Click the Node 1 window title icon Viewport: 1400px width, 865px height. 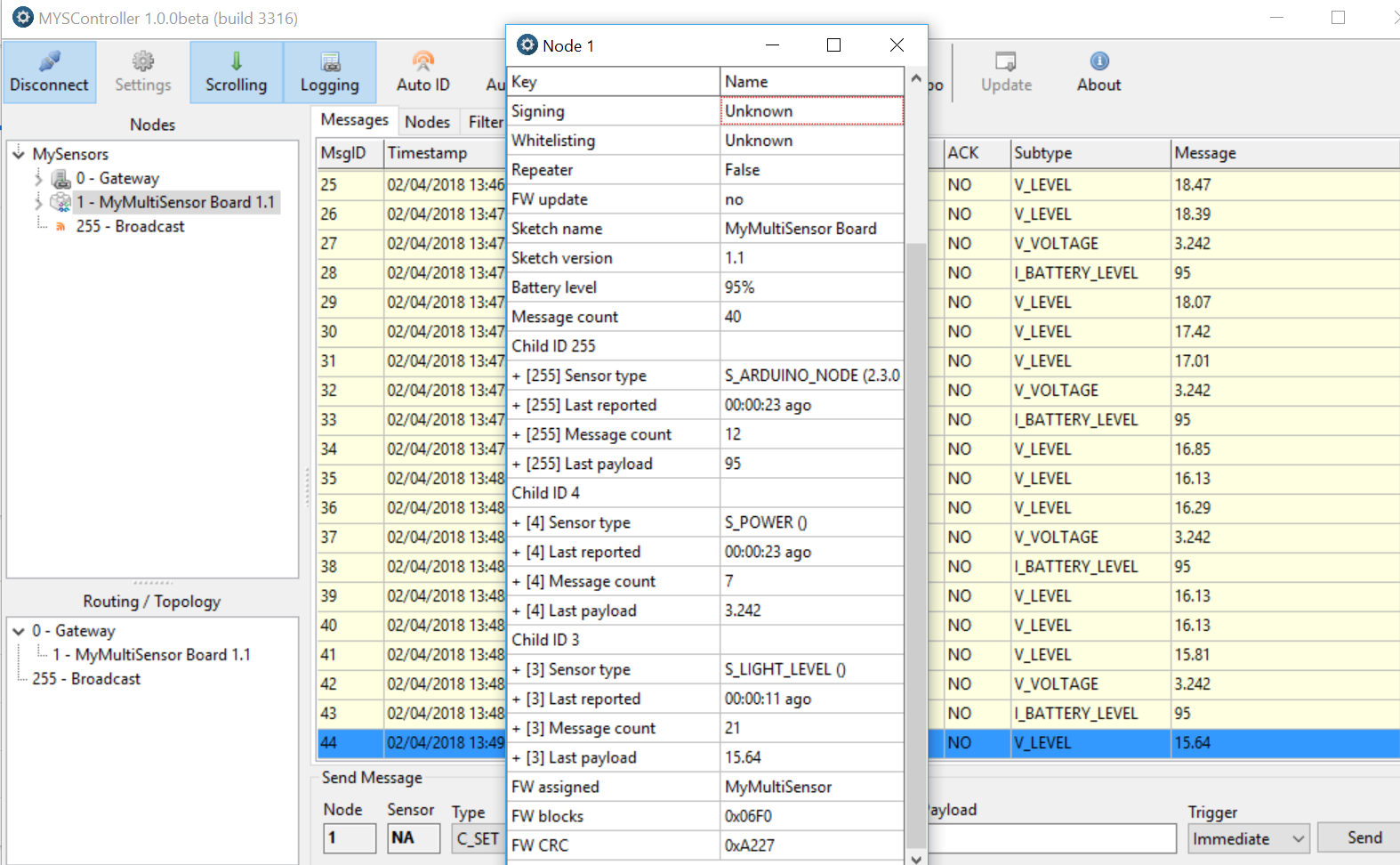527,45
